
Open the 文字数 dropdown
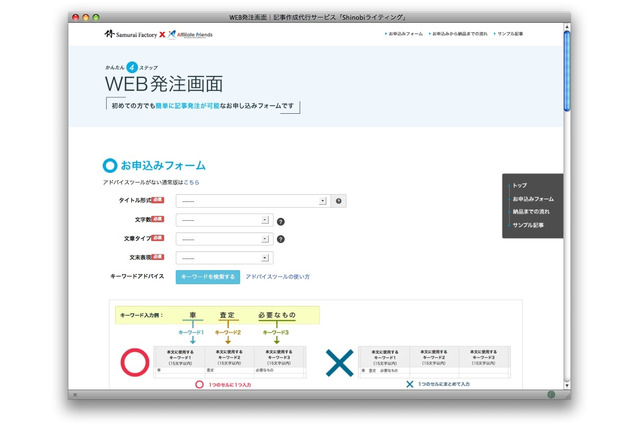224,220
